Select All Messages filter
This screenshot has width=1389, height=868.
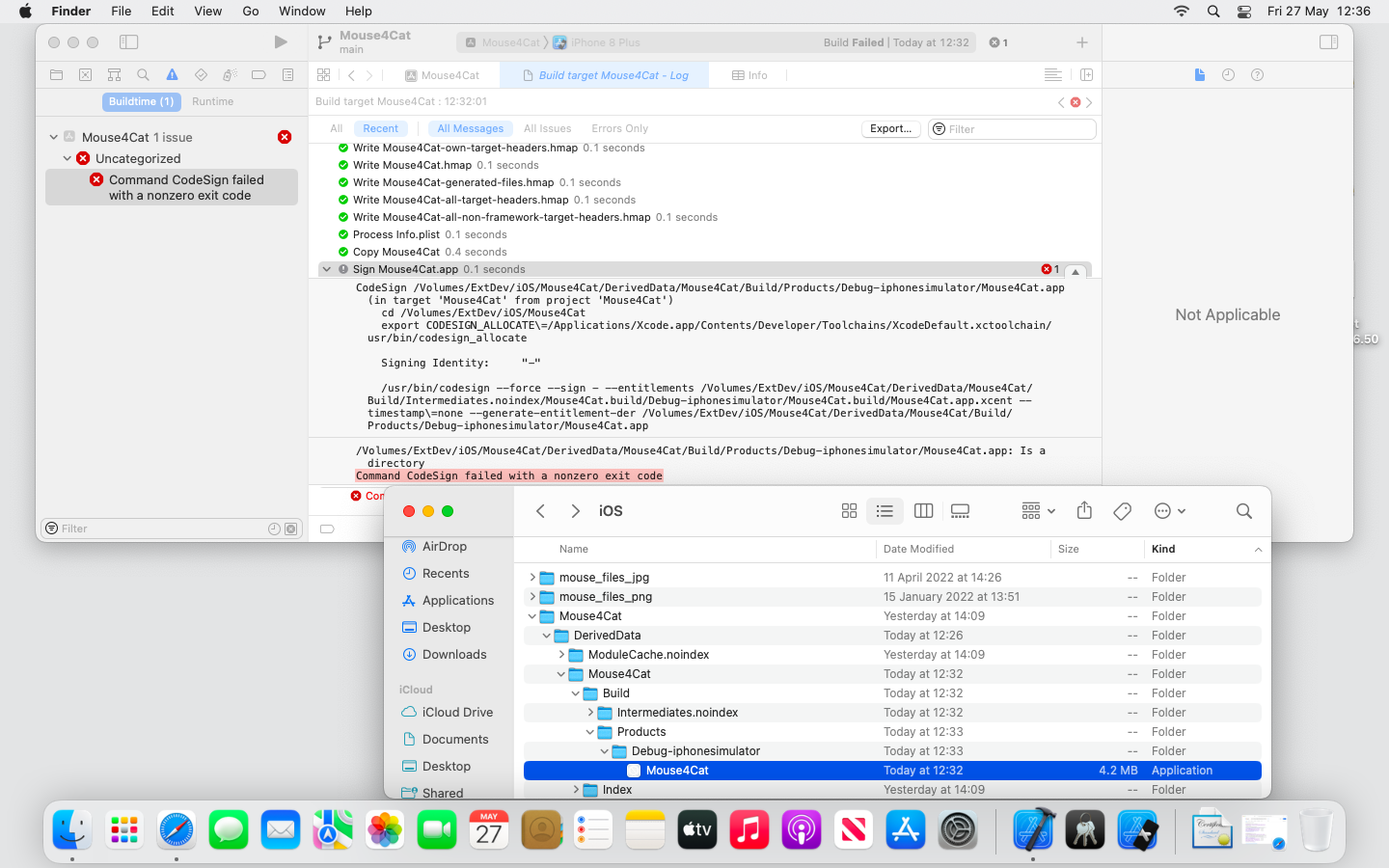[x=470, y=128]
